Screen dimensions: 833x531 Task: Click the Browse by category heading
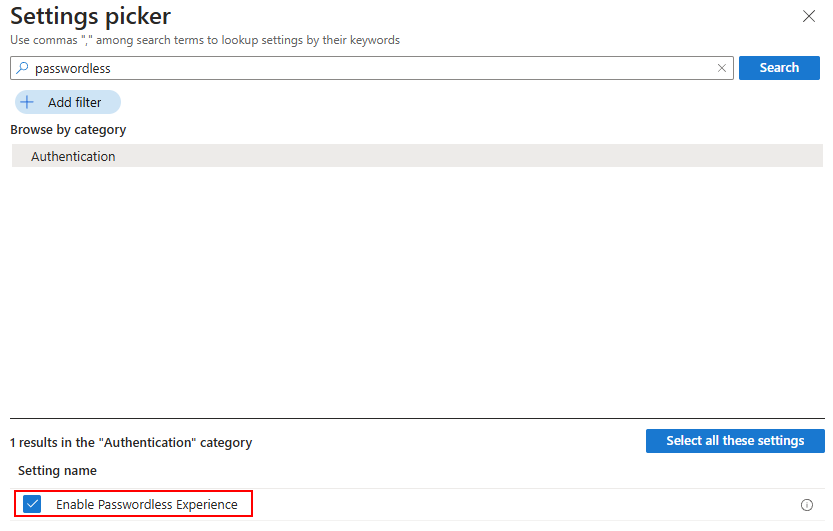[x=68, y=130]
